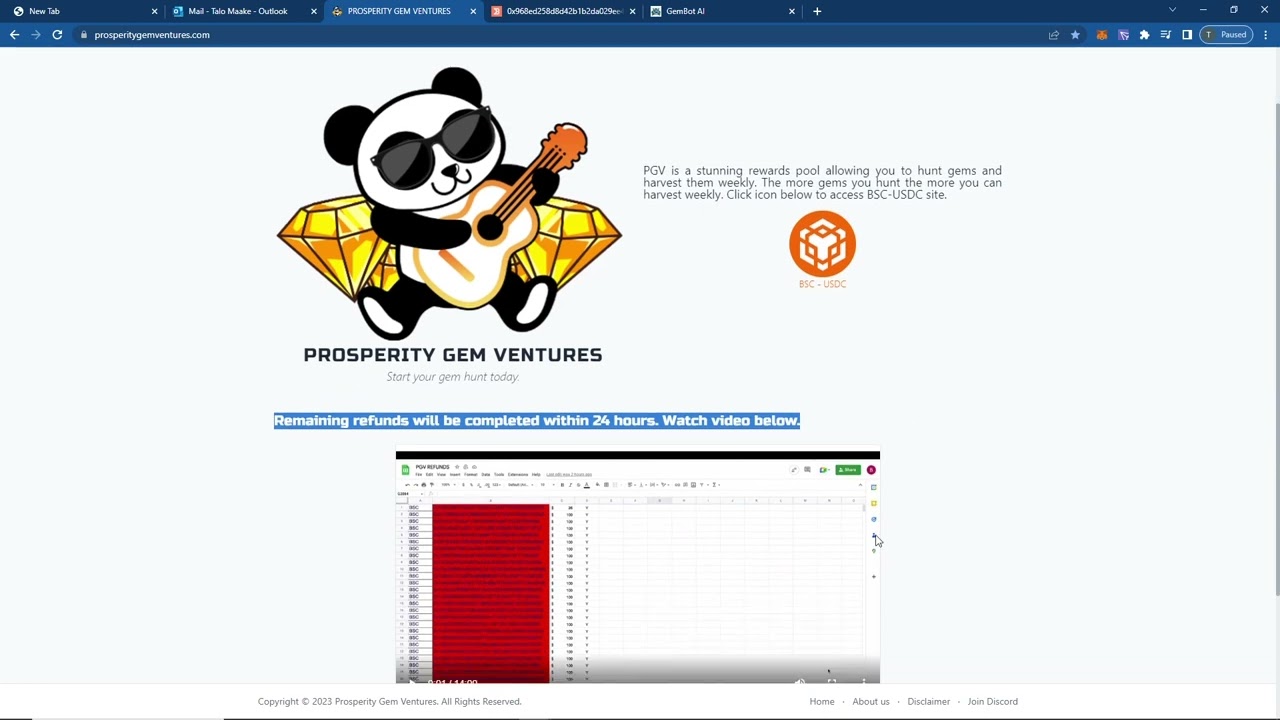
Task: Open the About us footer link
Action: (x=871, y=702)
